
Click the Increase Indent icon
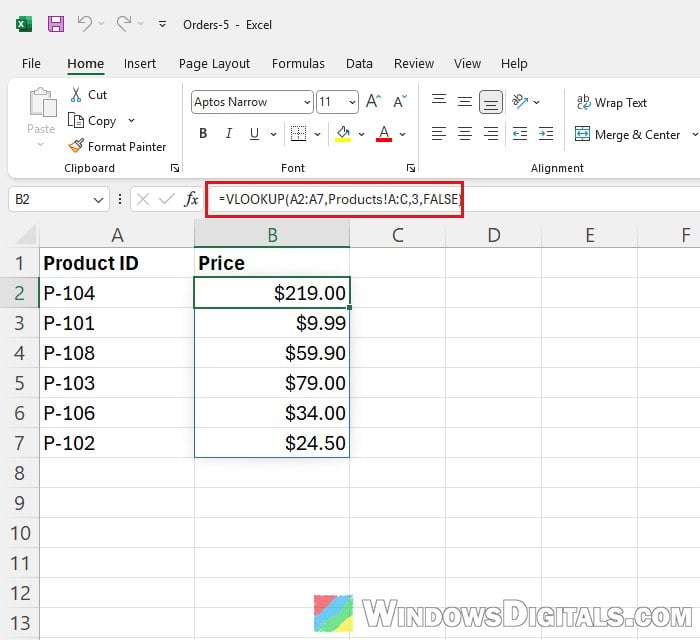tap(546, 133)
